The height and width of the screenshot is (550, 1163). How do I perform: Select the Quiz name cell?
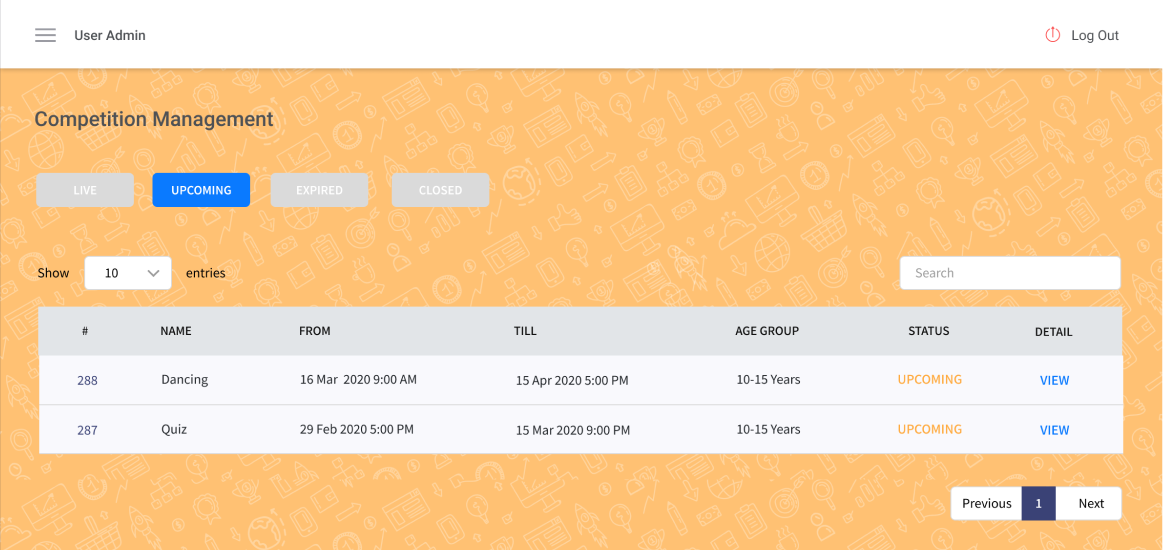(174, 429)
